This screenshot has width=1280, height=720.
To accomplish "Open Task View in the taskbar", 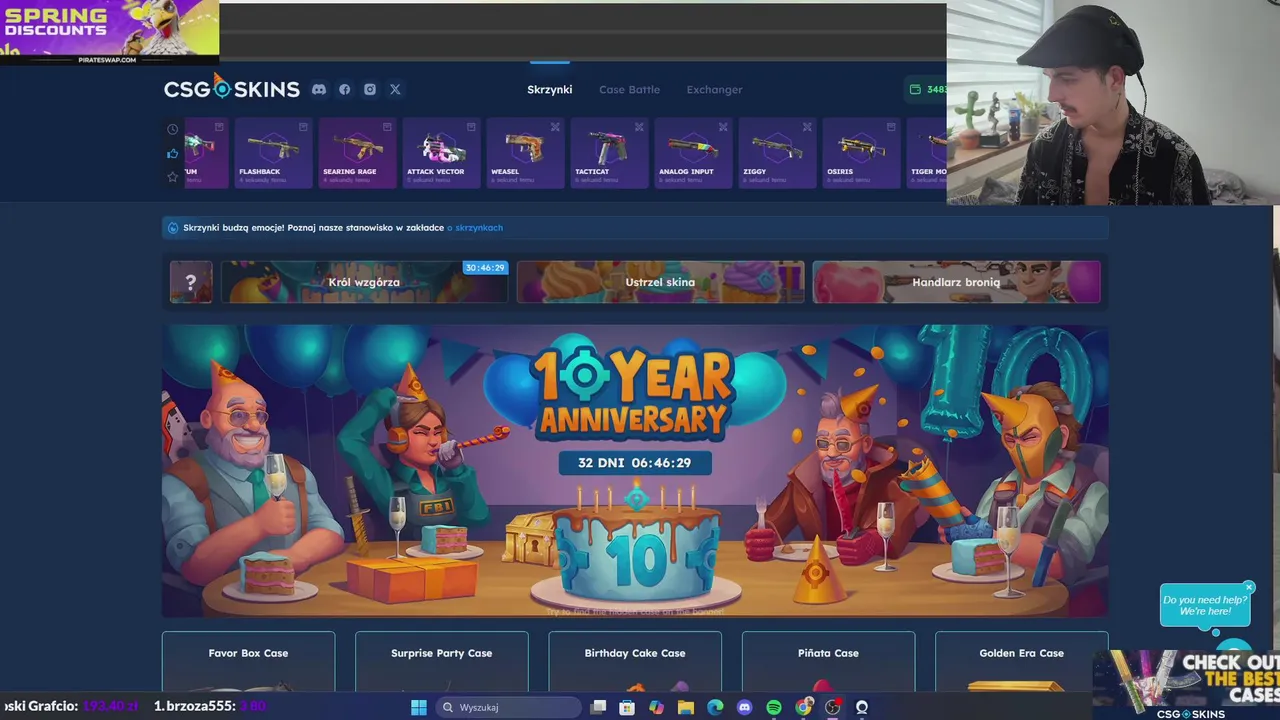I will pos(598,707).
